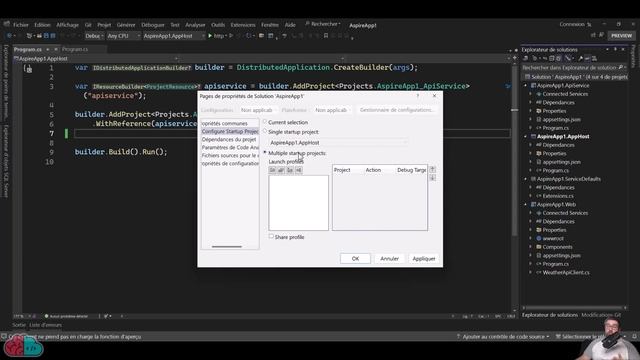The image size is (640, 360).
Task: Select Solution 'AspireApp1' root node
Action: (576, 77)
